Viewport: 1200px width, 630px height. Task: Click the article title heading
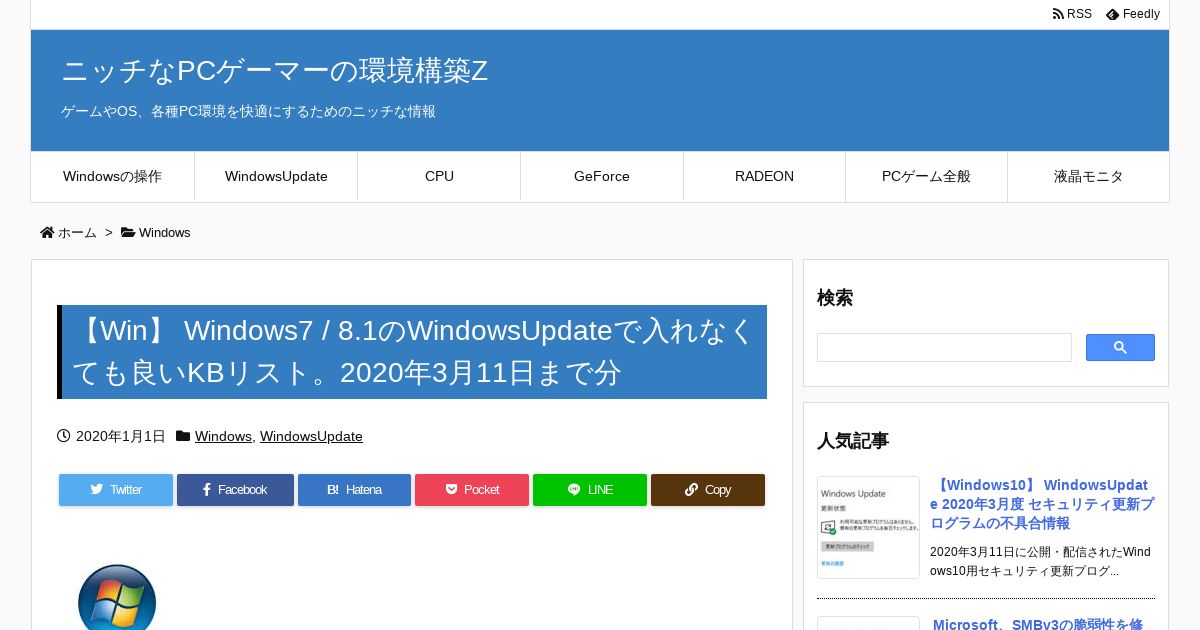pos(412,352)
